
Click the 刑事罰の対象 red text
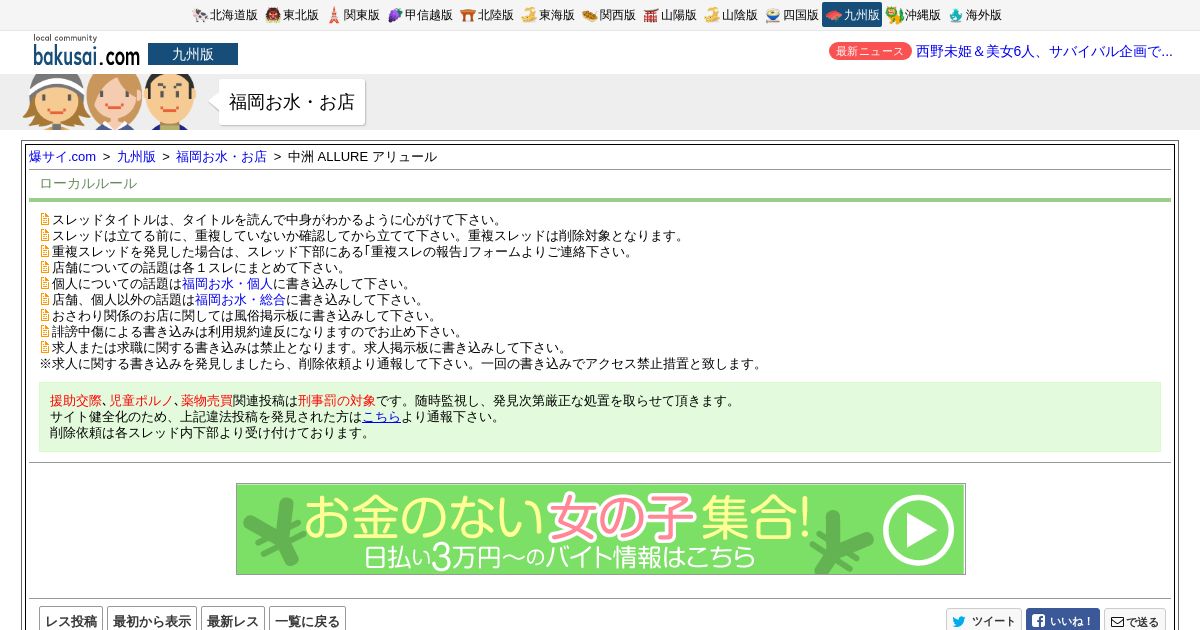click(337, 401)
